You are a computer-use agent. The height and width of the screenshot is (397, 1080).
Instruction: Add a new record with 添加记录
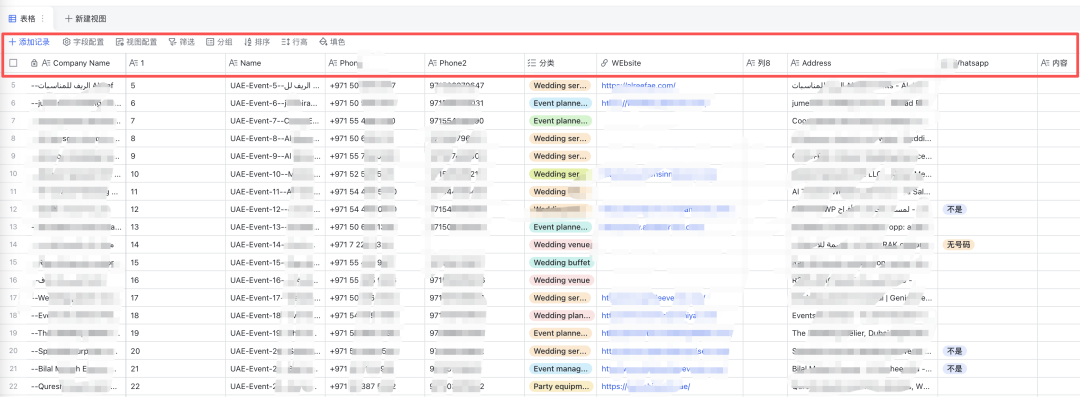click(x=29, y=42)
